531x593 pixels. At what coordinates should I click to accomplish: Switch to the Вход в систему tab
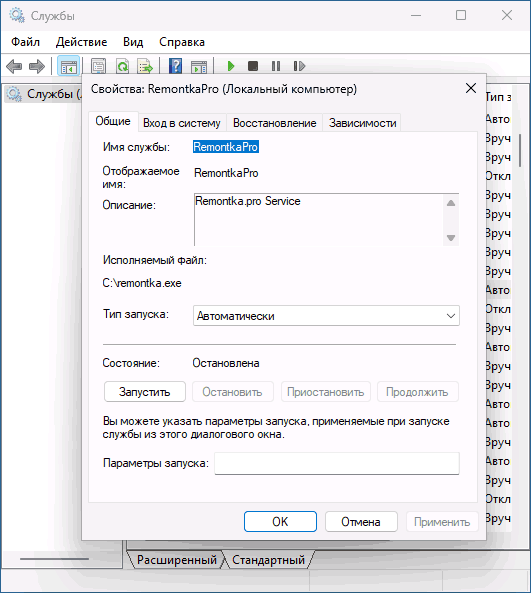tap(182, 123)
